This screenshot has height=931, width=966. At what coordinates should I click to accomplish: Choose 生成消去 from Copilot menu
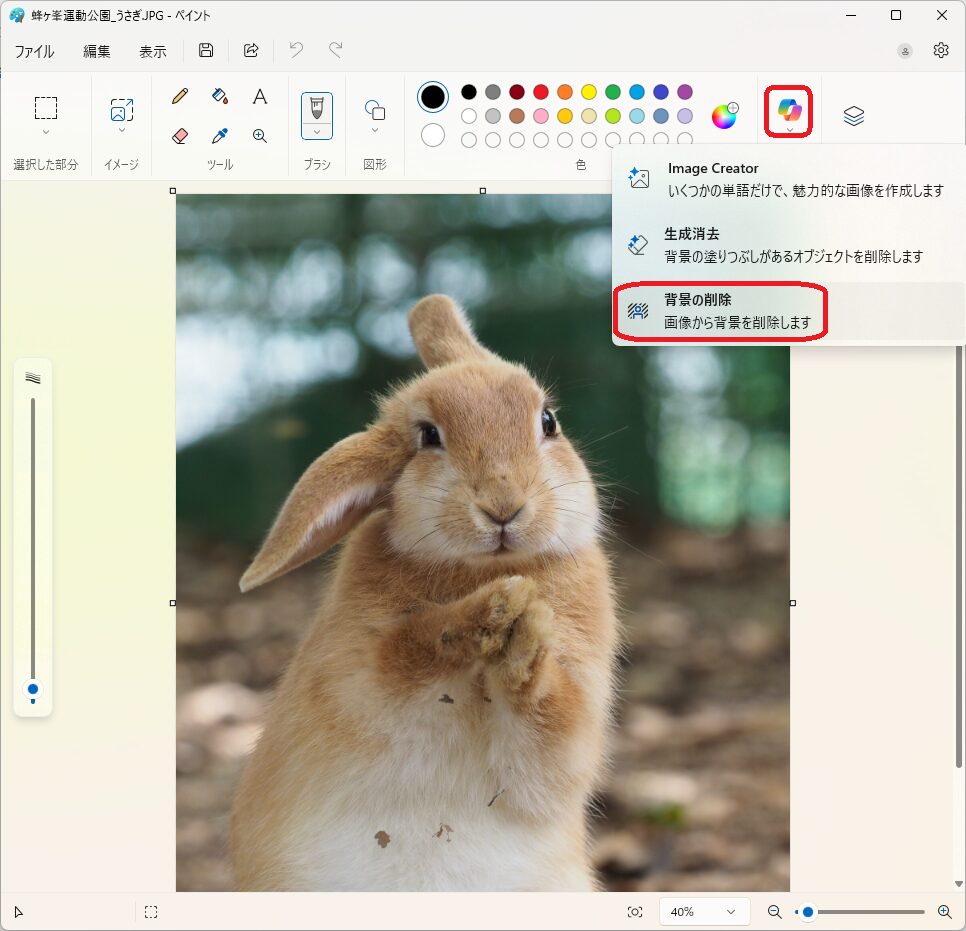789,245
